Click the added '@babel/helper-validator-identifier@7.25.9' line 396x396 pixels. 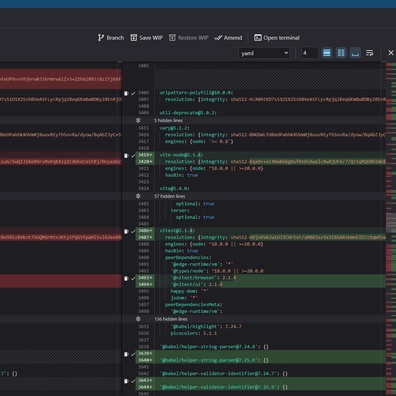(224, 387)
